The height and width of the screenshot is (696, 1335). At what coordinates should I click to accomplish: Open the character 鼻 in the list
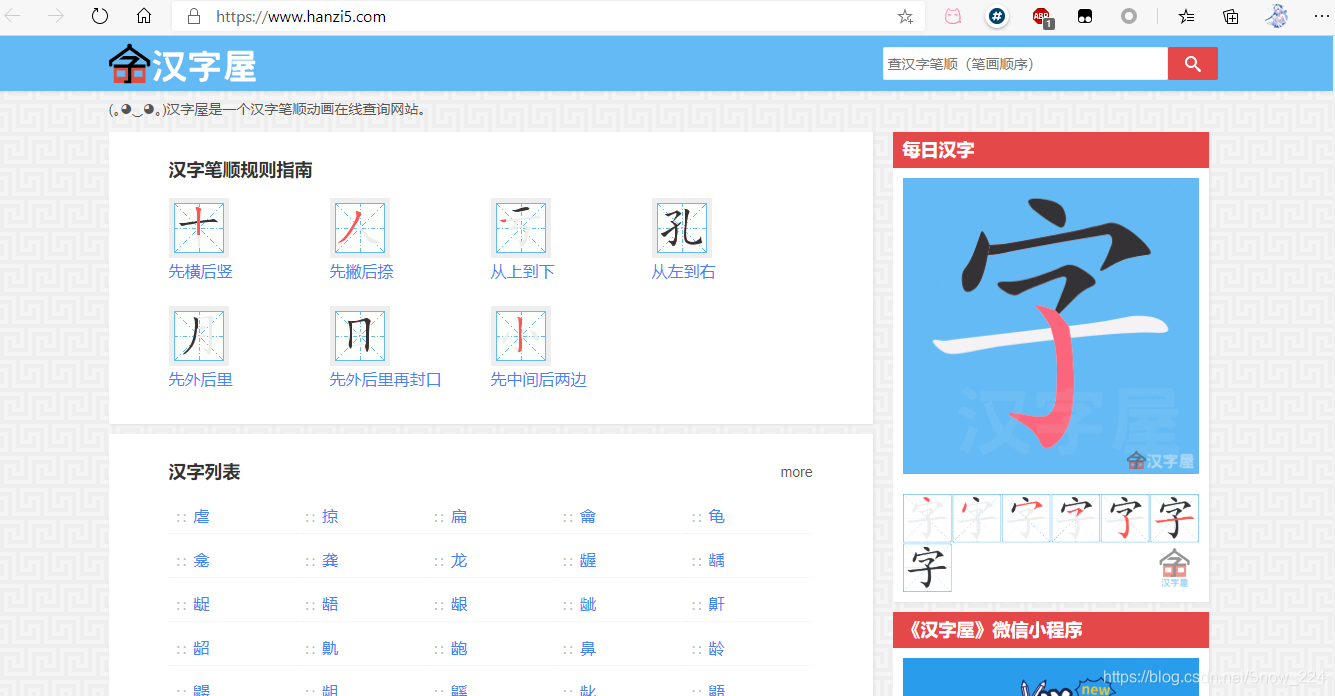pyautogui.click(x=588, y=648)
